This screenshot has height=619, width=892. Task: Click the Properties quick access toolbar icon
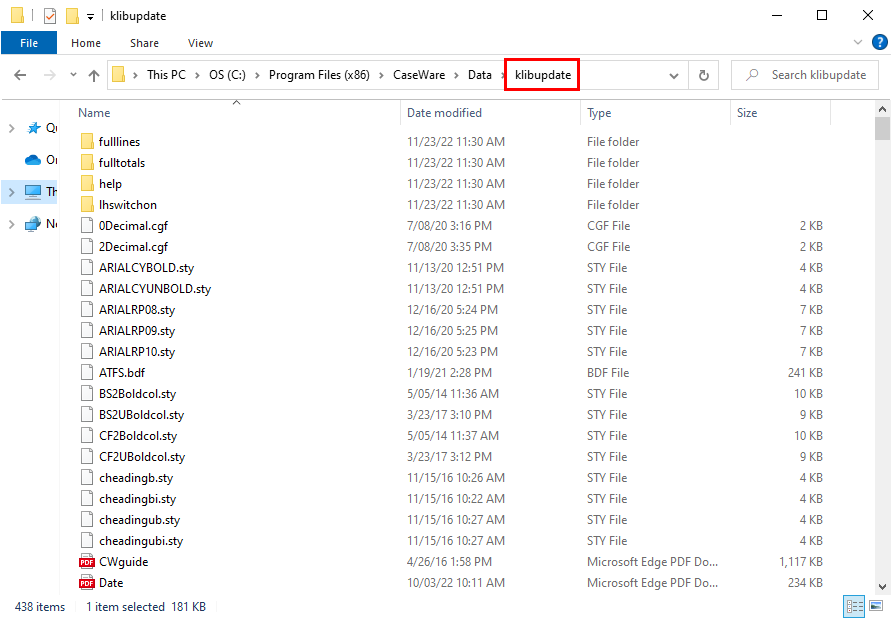click(50, 16)
